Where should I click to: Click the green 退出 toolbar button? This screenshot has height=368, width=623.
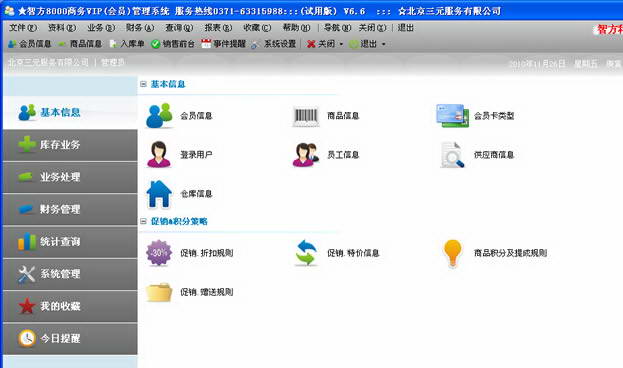(x=363, y=44)
